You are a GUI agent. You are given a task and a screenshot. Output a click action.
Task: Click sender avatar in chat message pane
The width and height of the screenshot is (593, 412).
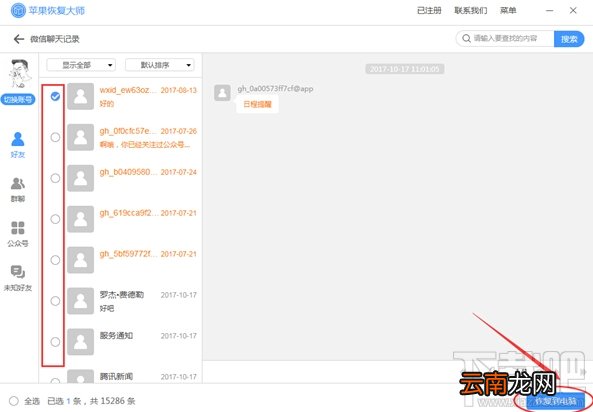(x=222, y=93)
